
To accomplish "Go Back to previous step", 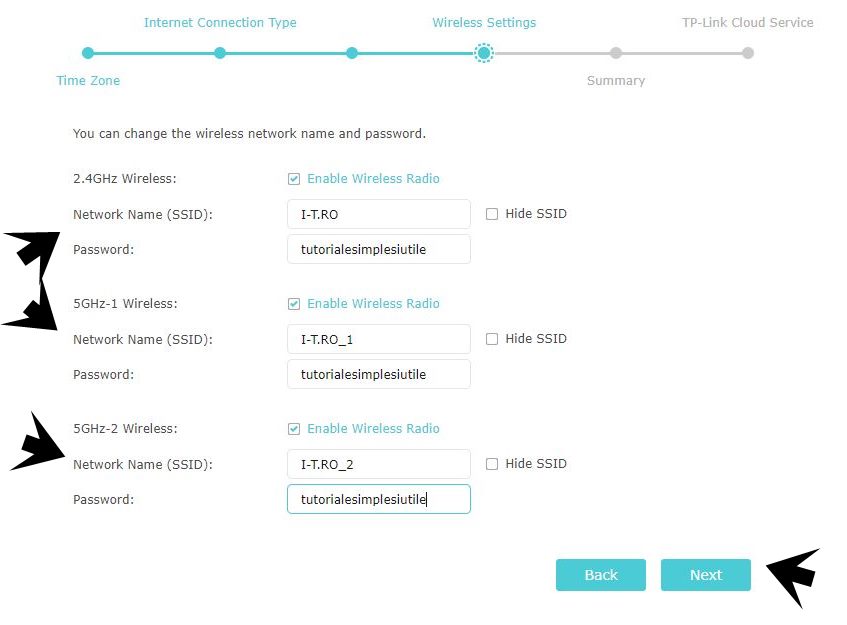I will [601, 575].
